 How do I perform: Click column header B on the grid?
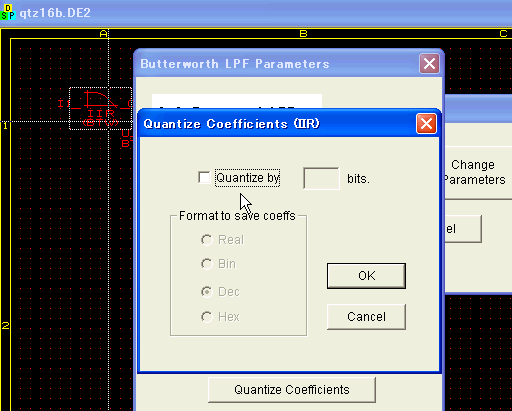click(x=303, y=34)
